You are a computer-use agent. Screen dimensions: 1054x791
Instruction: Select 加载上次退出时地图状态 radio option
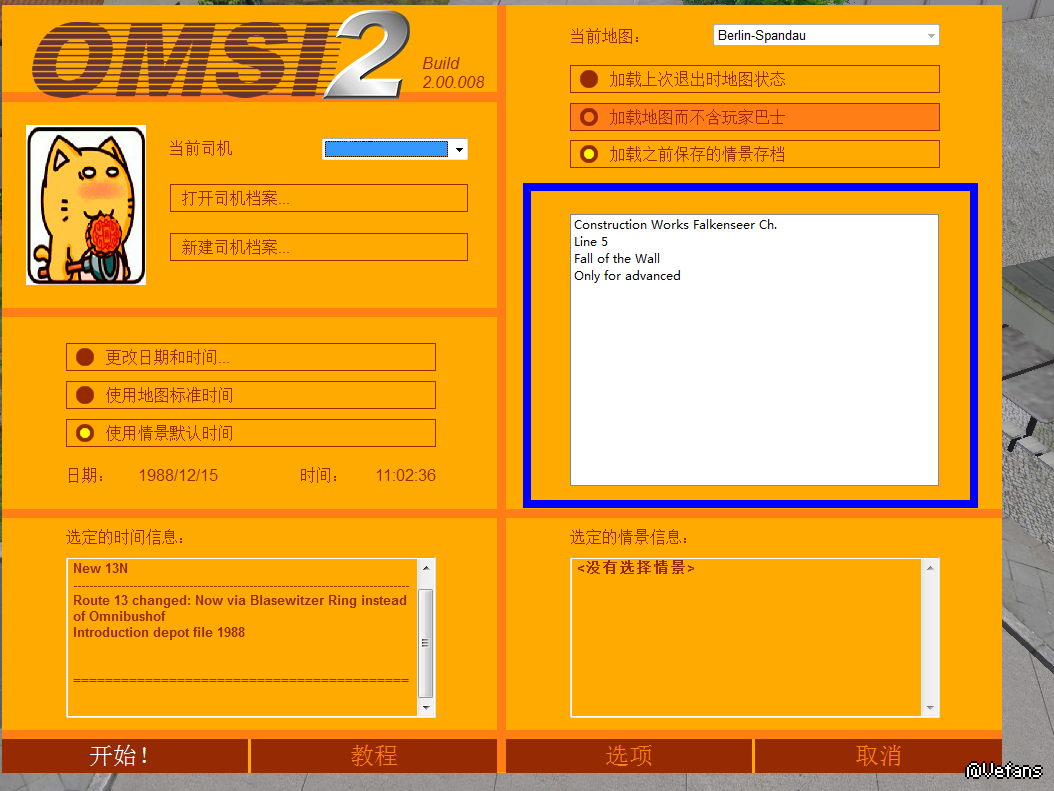point(754,79)
